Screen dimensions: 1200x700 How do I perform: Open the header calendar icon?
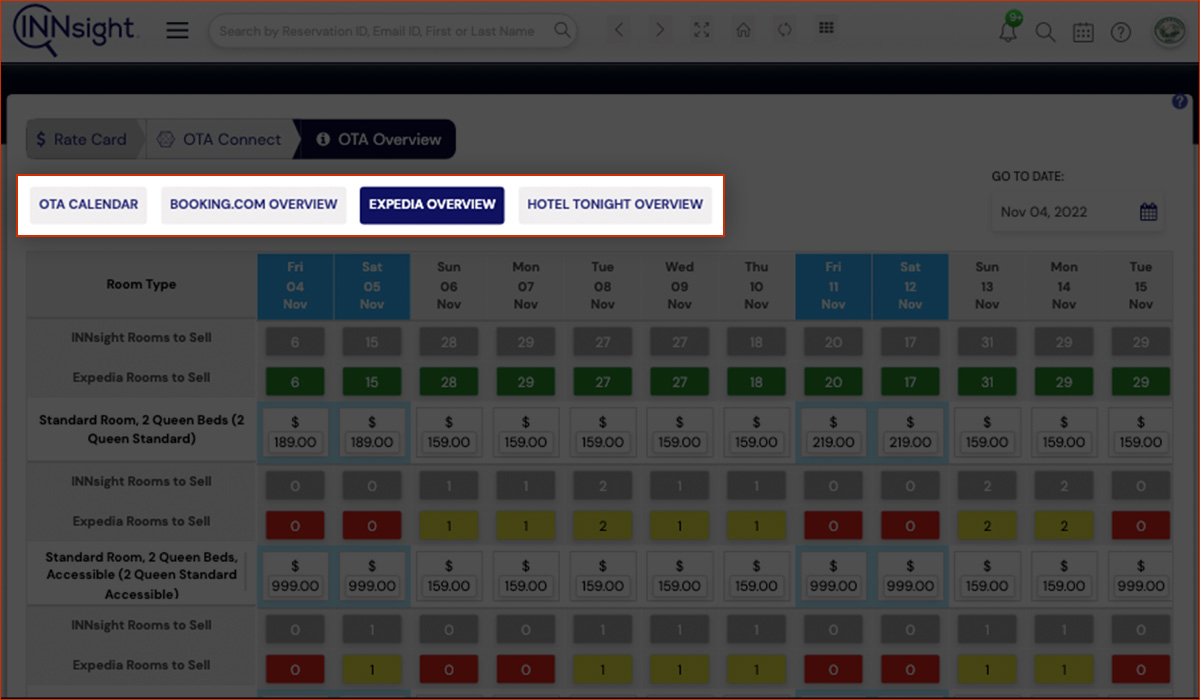1083,32
